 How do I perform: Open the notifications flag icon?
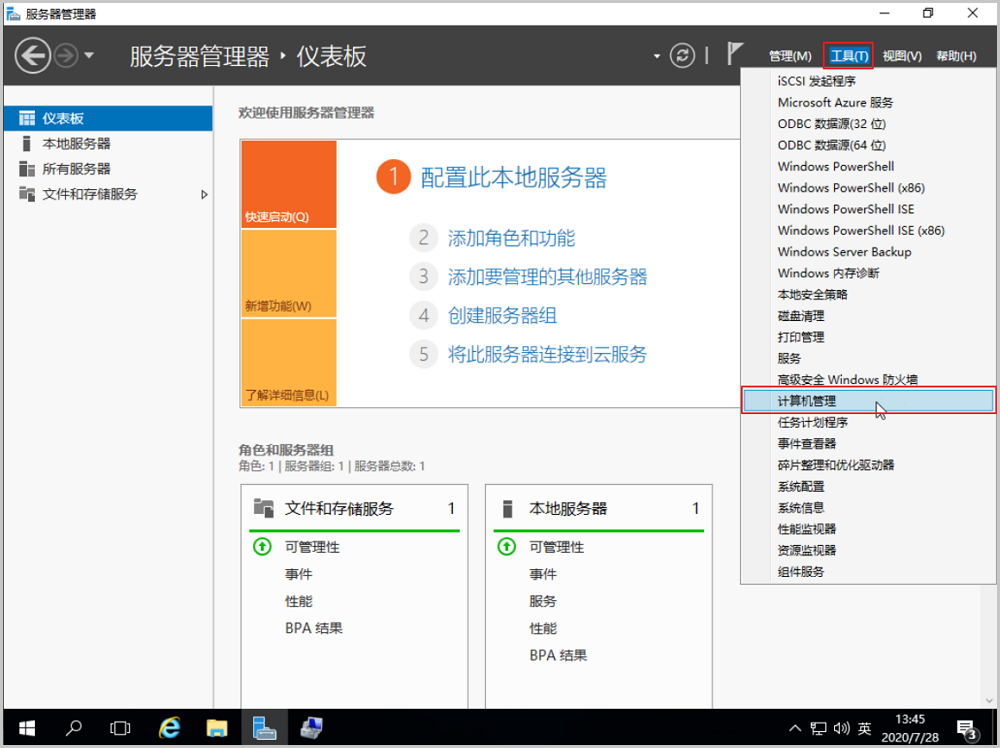click(735, 55)
